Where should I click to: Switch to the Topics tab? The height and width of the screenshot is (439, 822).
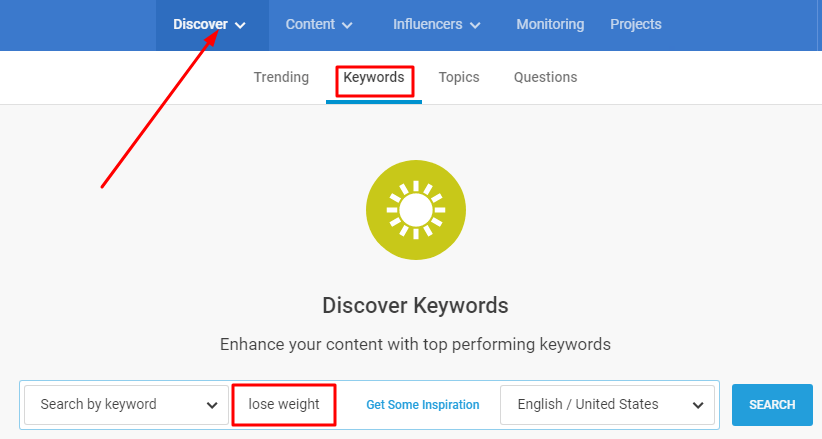pyautogui.click(x=459, y=77)
